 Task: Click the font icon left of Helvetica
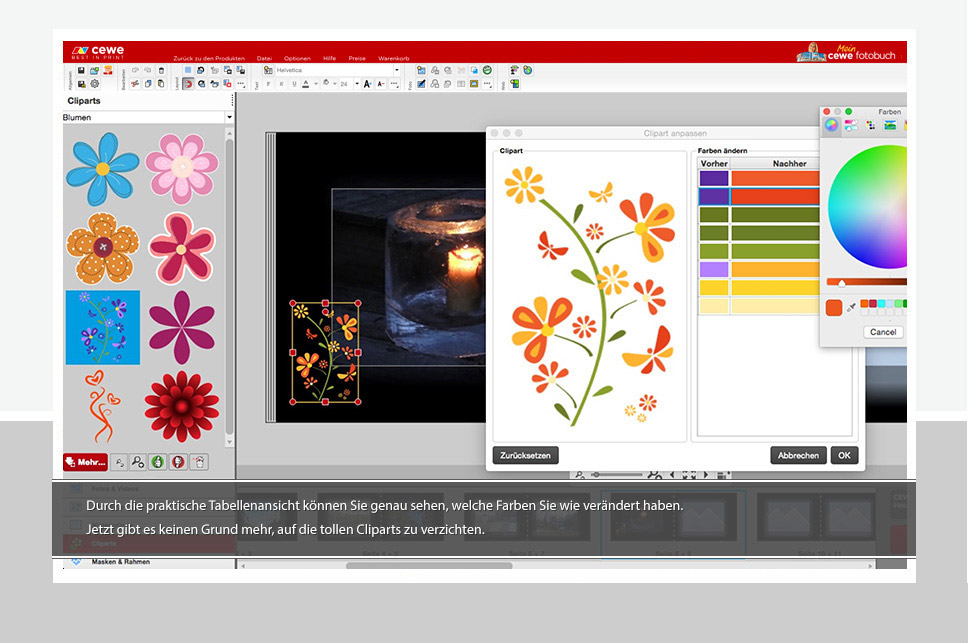268,70
